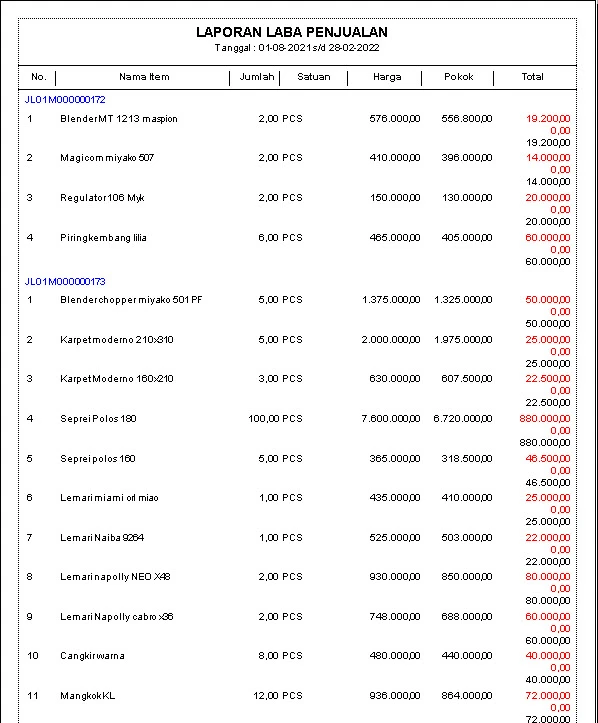The width and height of the screenshot is (598, 723).
Task: Click the Pokok column header
Action: tap(458, 77)
